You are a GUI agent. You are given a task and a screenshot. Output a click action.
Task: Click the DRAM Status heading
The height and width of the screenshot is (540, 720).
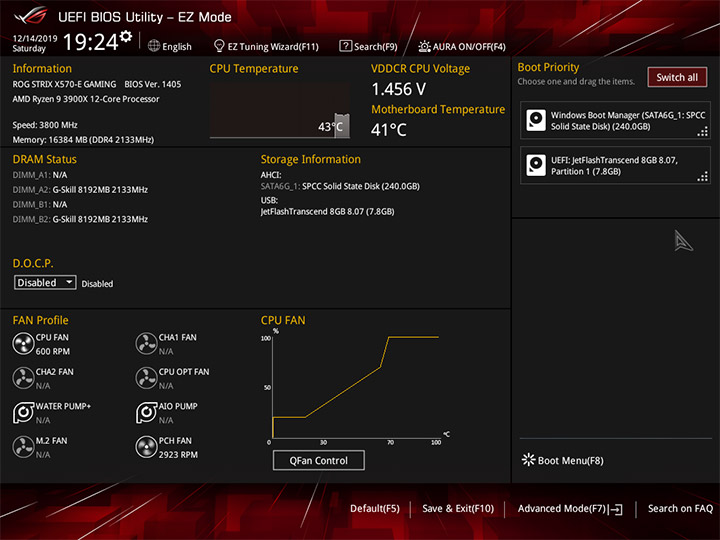click(x=45, y=159)
